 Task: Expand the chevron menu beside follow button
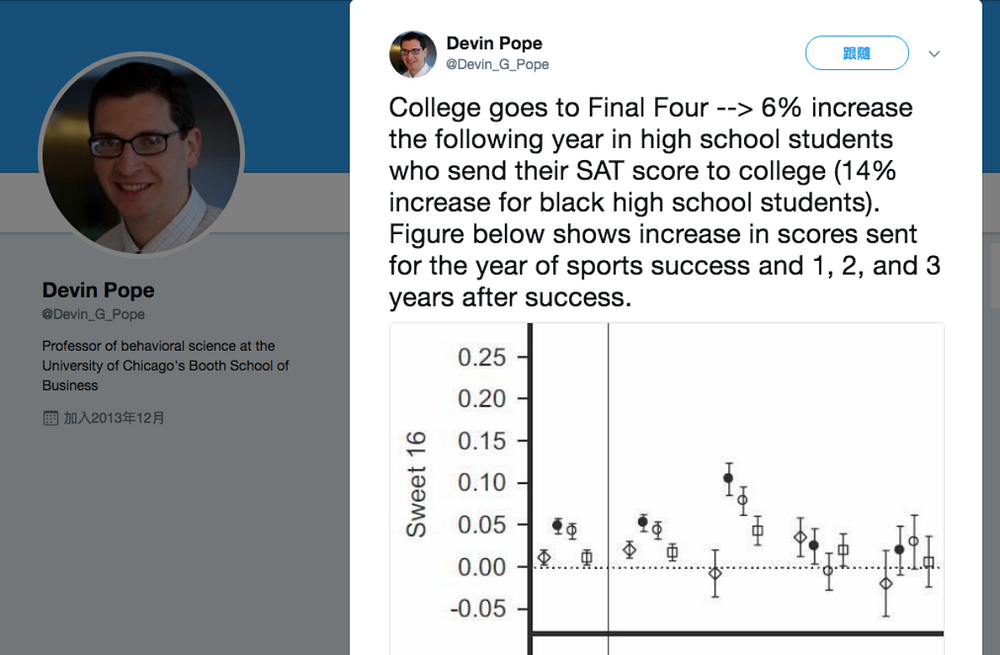934,53
